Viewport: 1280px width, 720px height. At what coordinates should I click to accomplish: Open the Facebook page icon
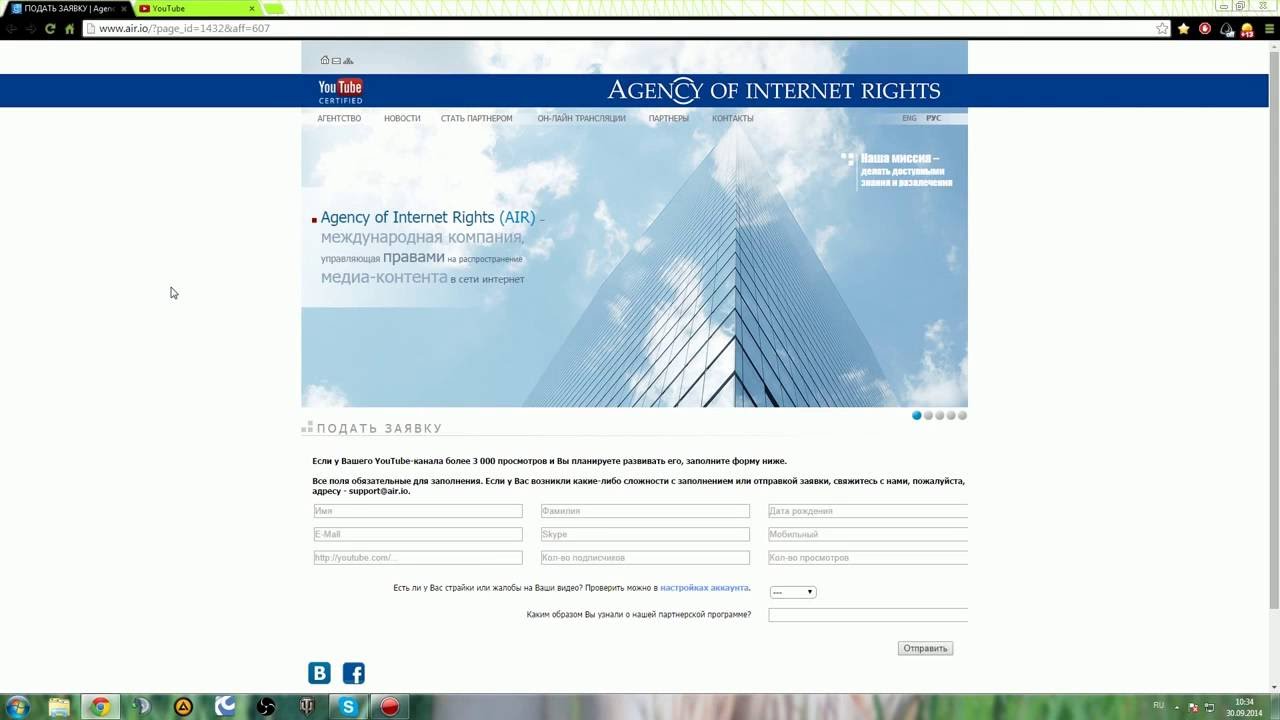354,673
